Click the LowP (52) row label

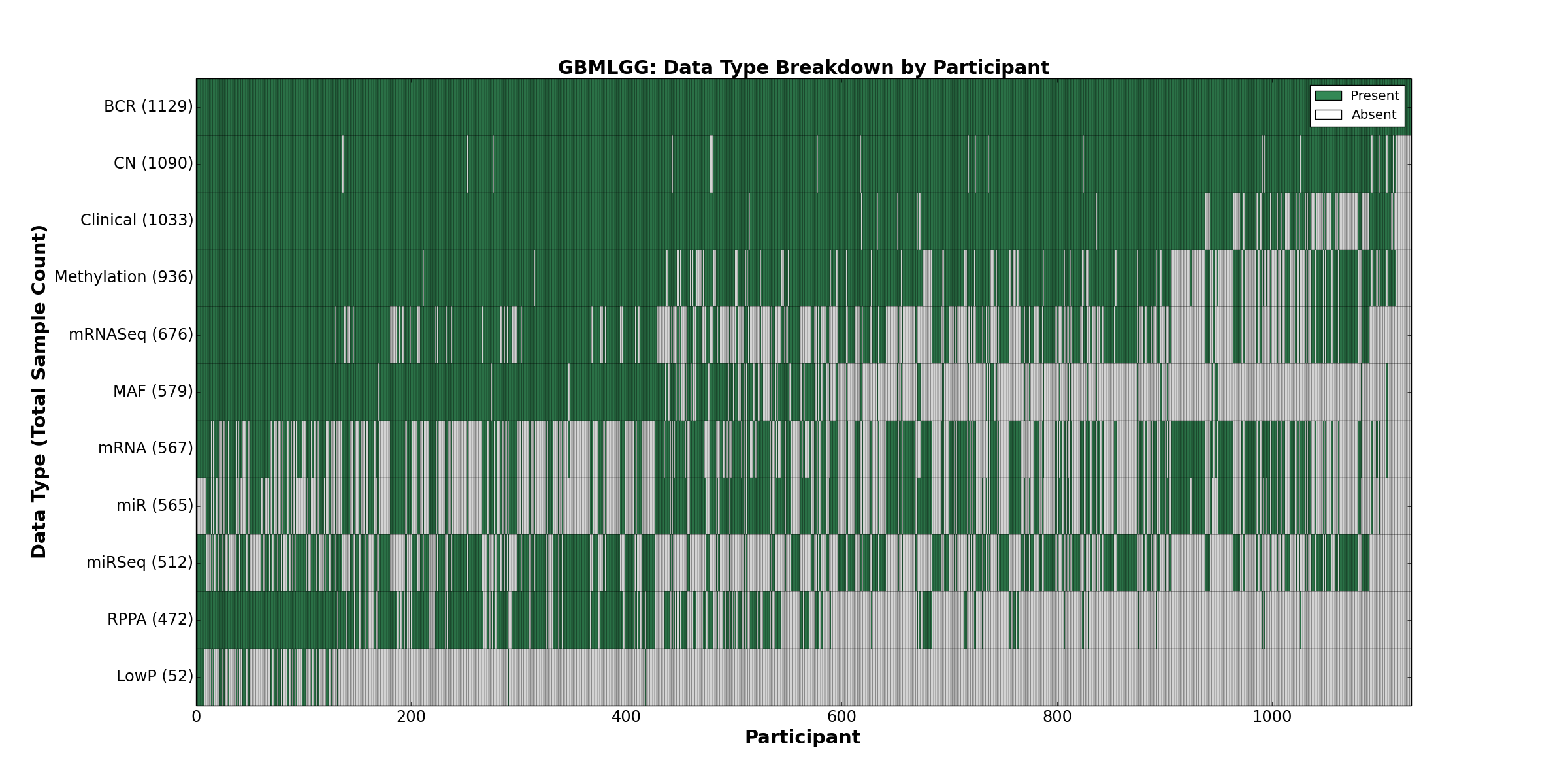point(154,676)
